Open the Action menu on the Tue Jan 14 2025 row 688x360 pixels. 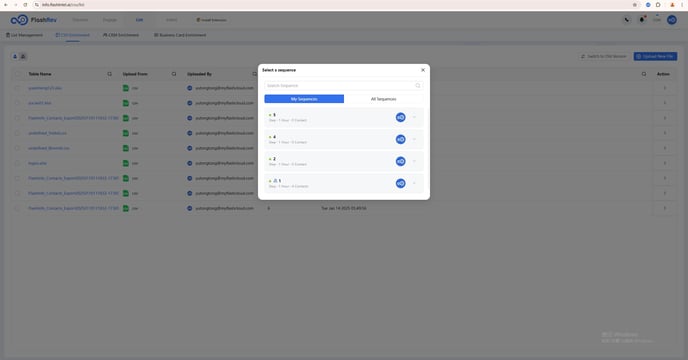pyautogui.click(x=664, y=208)
